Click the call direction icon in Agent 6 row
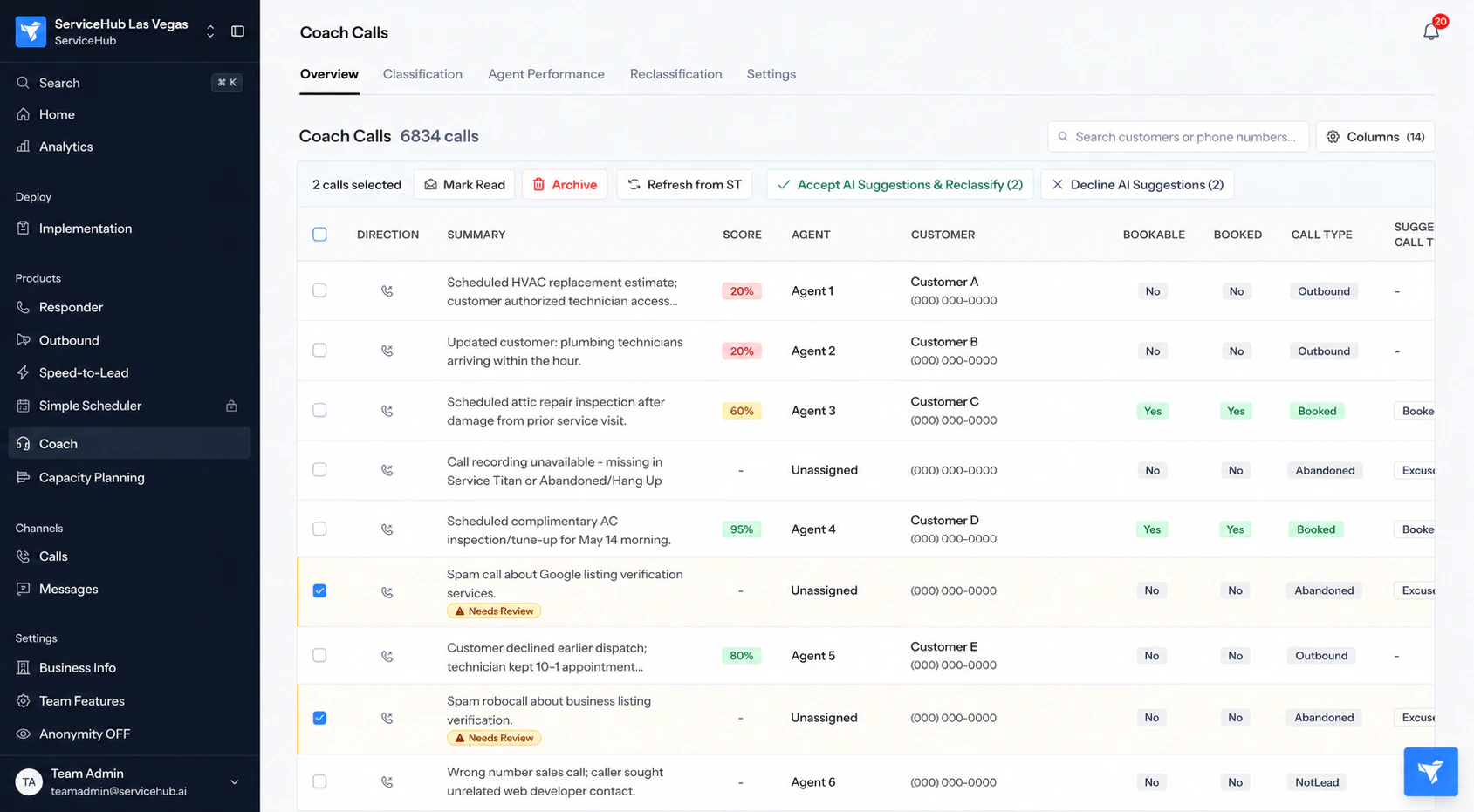This screenshot has width=1474, height=812. coord(387,782)
